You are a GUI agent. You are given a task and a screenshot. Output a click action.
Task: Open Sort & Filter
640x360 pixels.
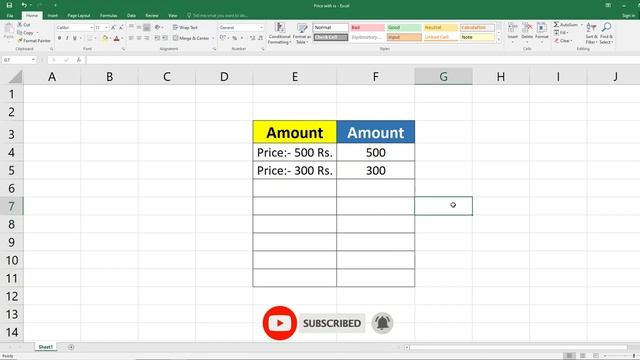tap(591, 33)
